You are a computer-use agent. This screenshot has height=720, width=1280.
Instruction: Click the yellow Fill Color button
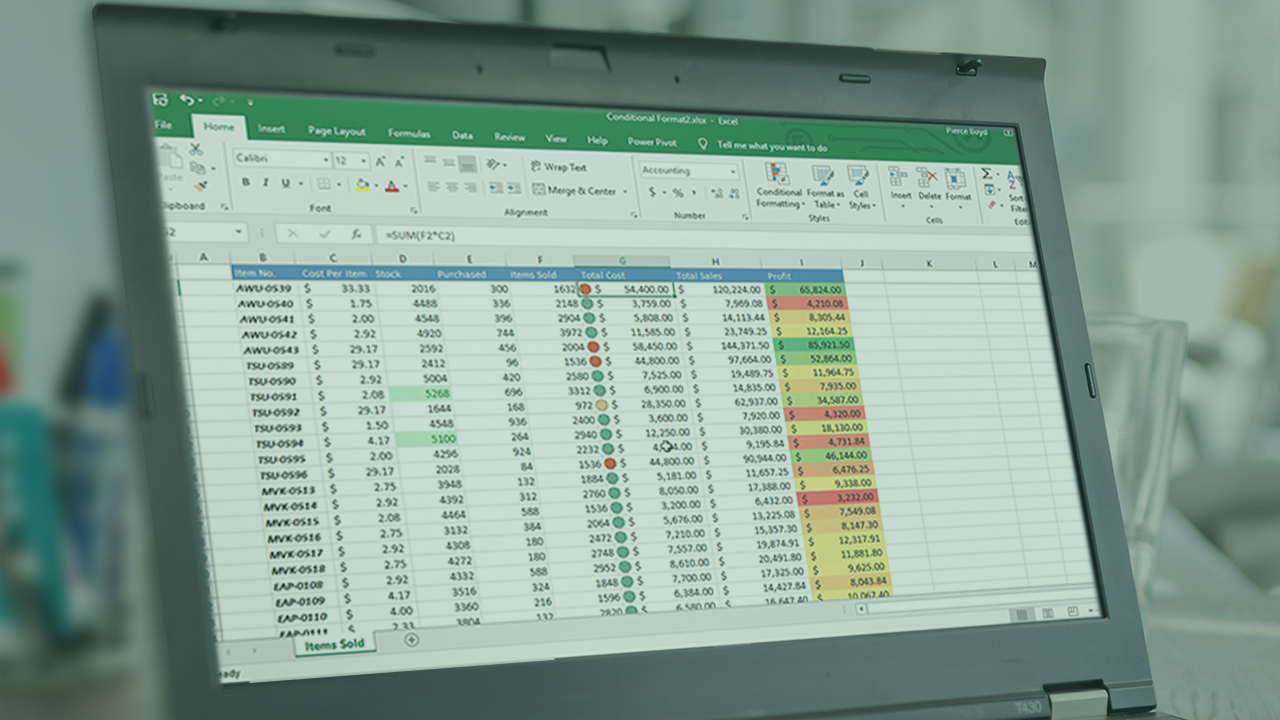pos(362,185)
